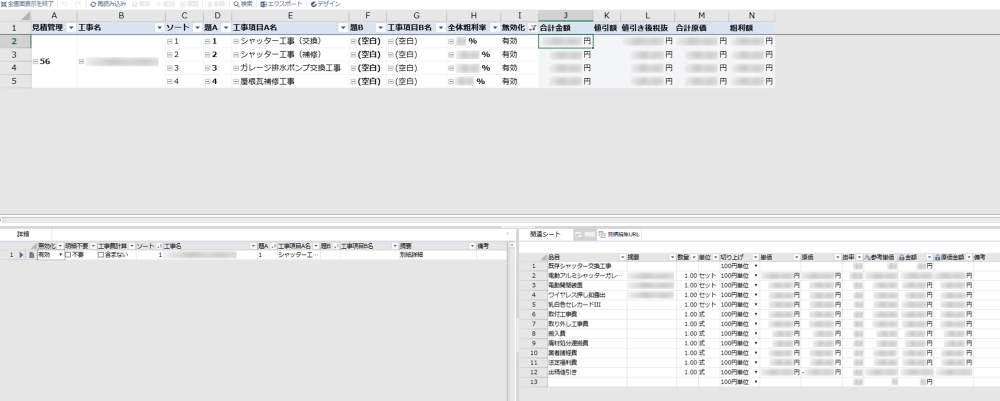Viewport: 1000px width, 401px height.
Task: Open the デザイン design option
Action: (325, 4)
